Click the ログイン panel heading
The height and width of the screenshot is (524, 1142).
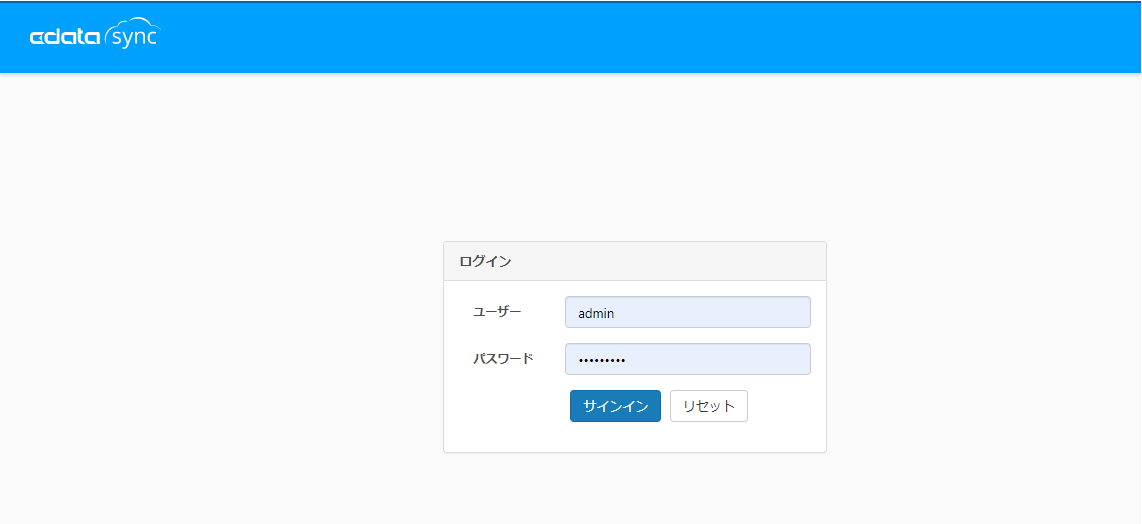point(486,262)
